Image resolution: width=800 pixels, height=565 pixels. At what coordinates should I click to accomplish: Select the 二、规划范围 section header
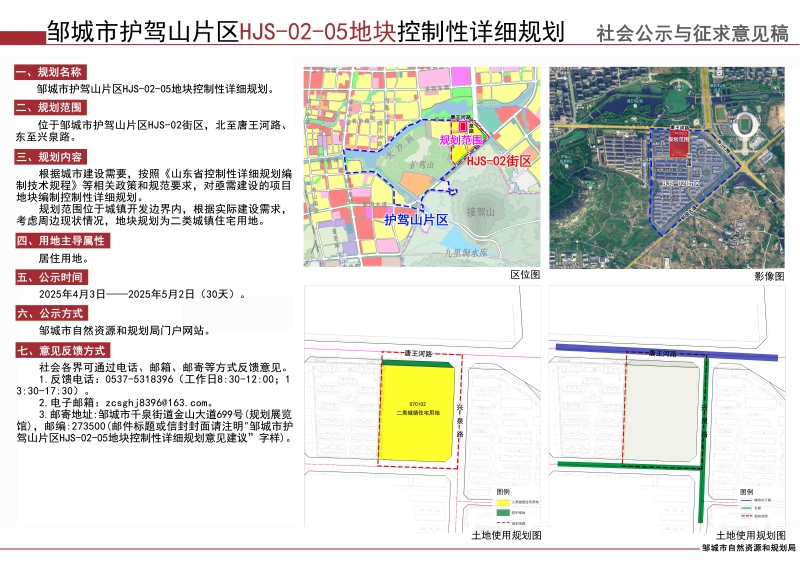pos(50,107)
